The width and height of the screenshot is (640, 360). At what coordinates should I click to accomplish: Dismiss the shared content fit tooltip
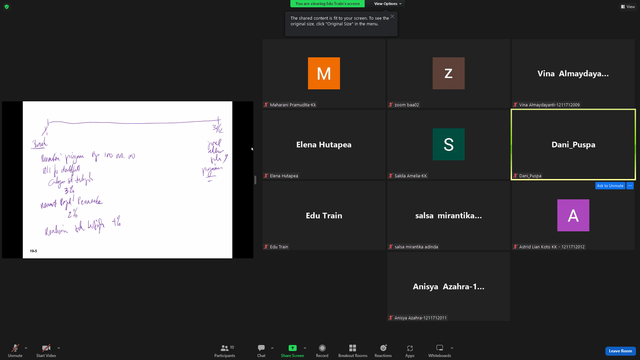coord(392,16)
